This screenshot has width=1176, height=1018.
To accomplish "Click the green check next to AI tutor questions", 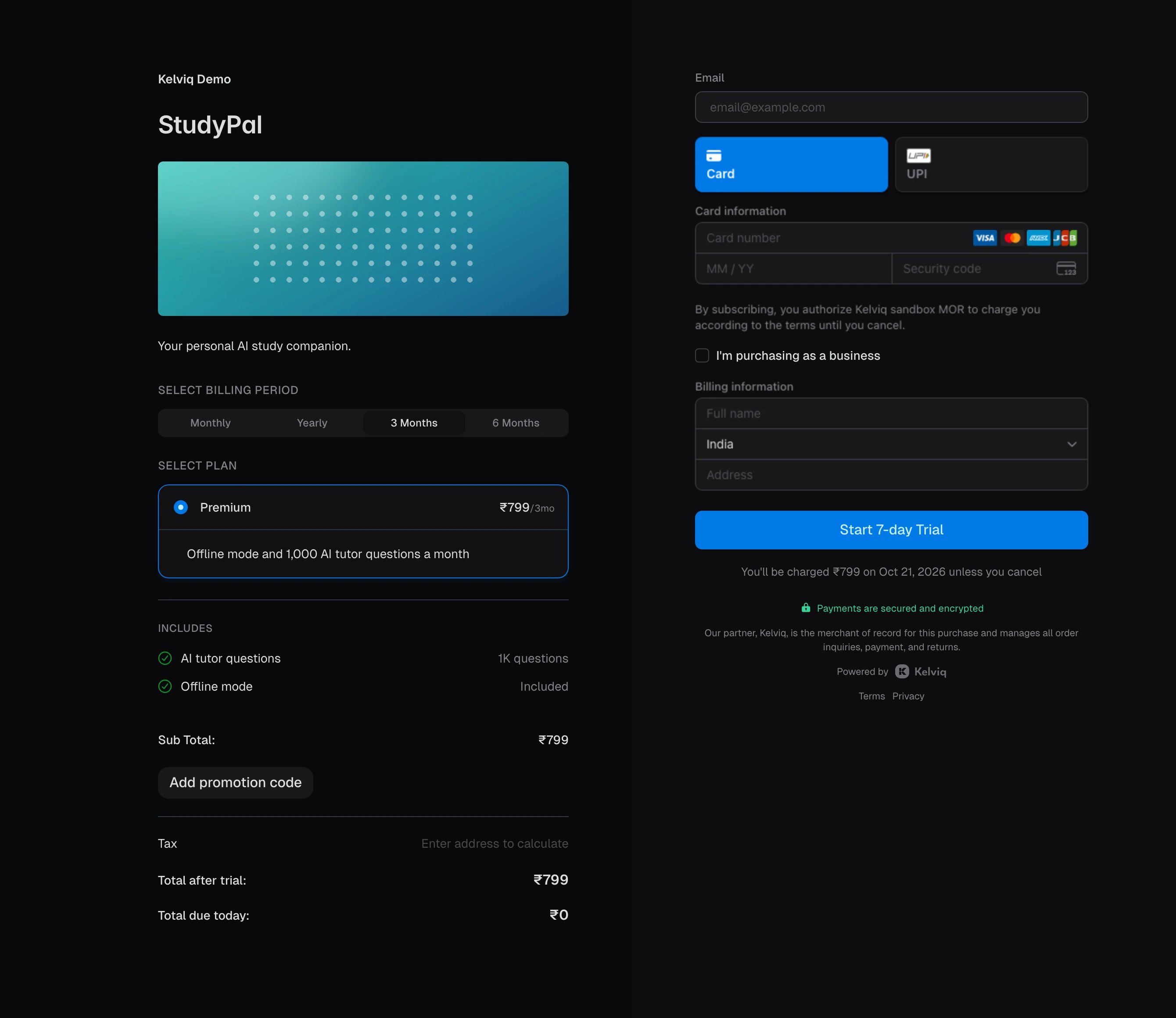I will tap(165, 658).
